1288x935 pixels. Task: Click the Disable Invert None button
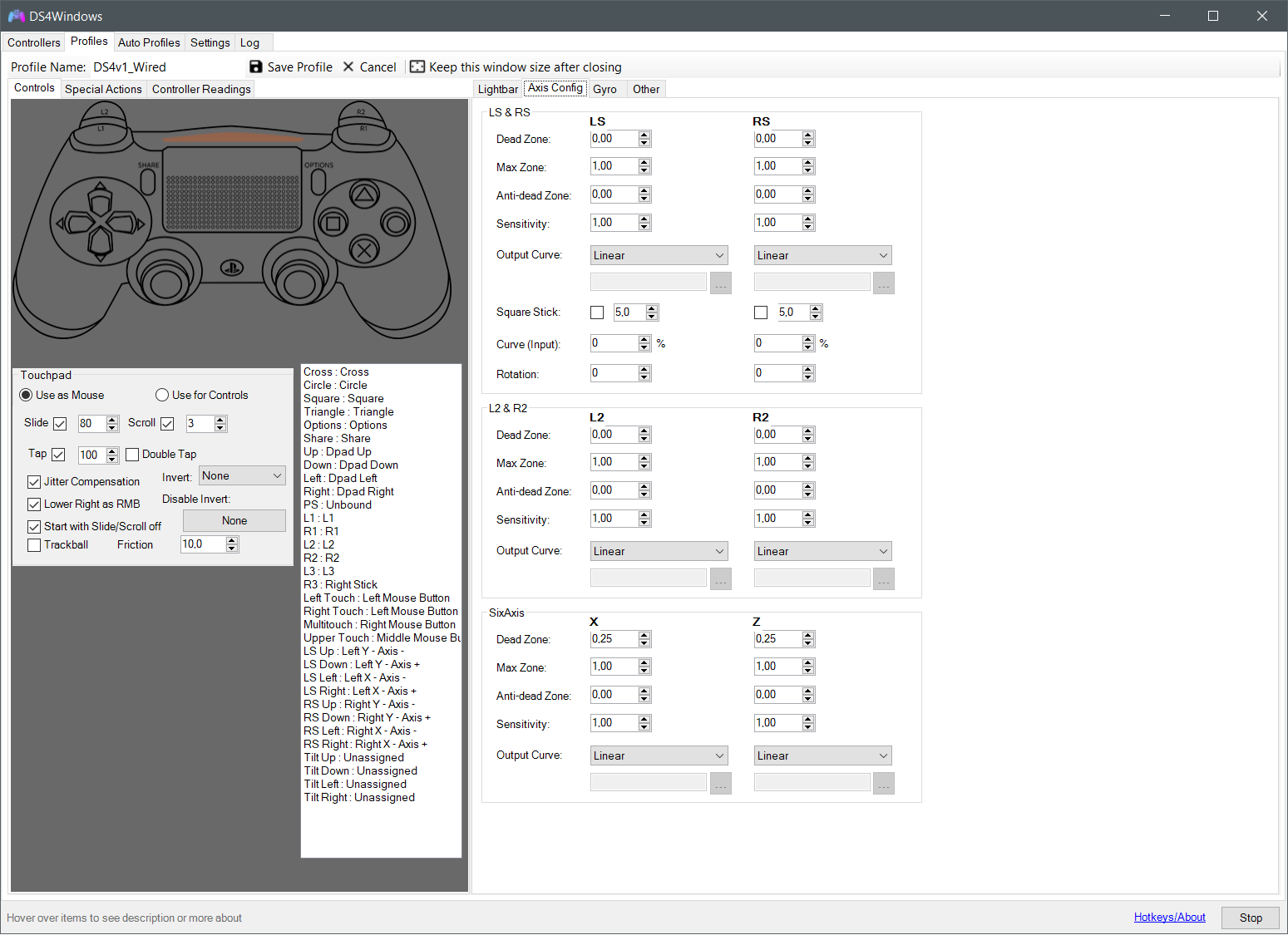[x=234, y=520]
